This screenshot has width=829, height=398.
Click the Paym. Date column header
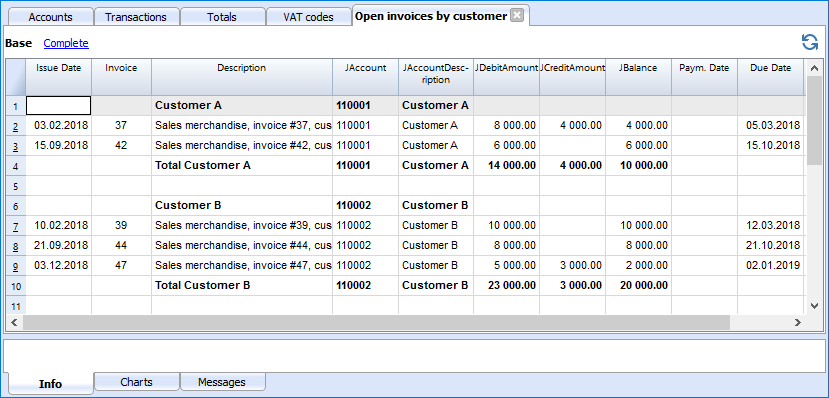click(704, 77)
